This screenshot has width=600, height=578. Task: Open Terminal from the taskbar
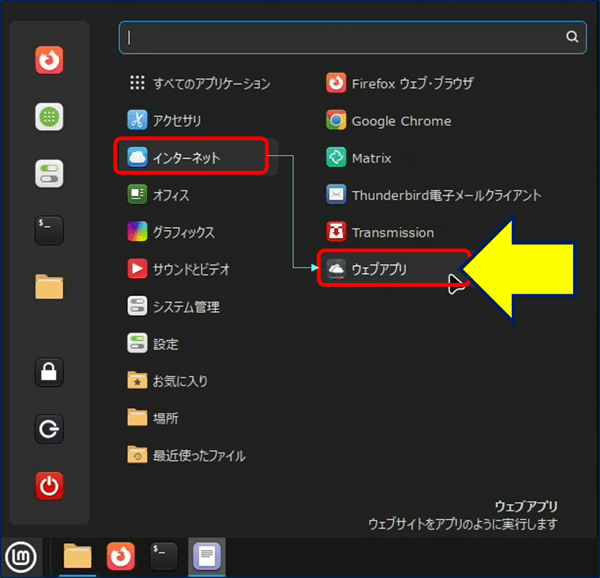[163, 557]
